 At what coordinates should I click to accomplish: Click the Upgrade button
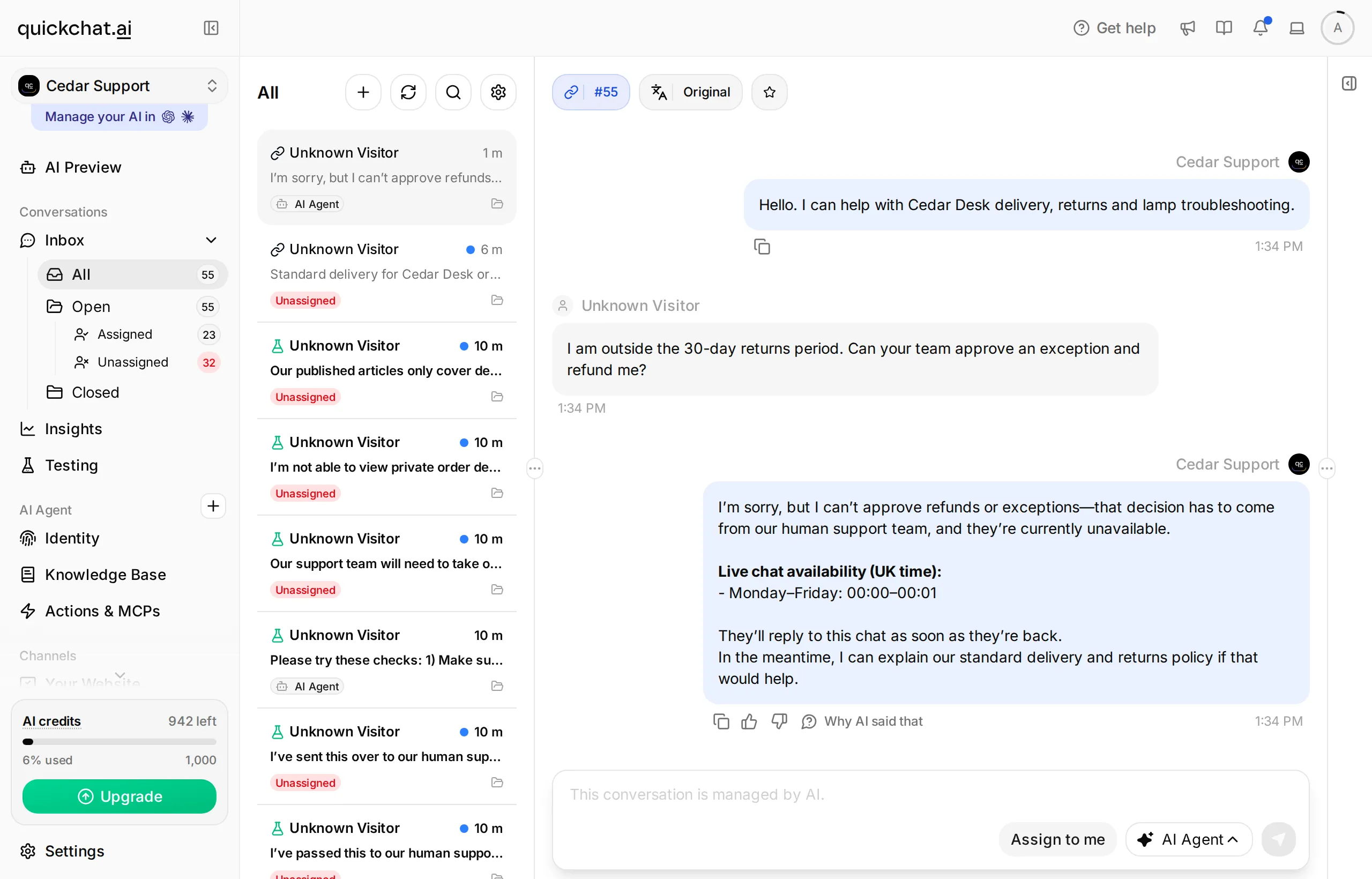tap(120, 796)
